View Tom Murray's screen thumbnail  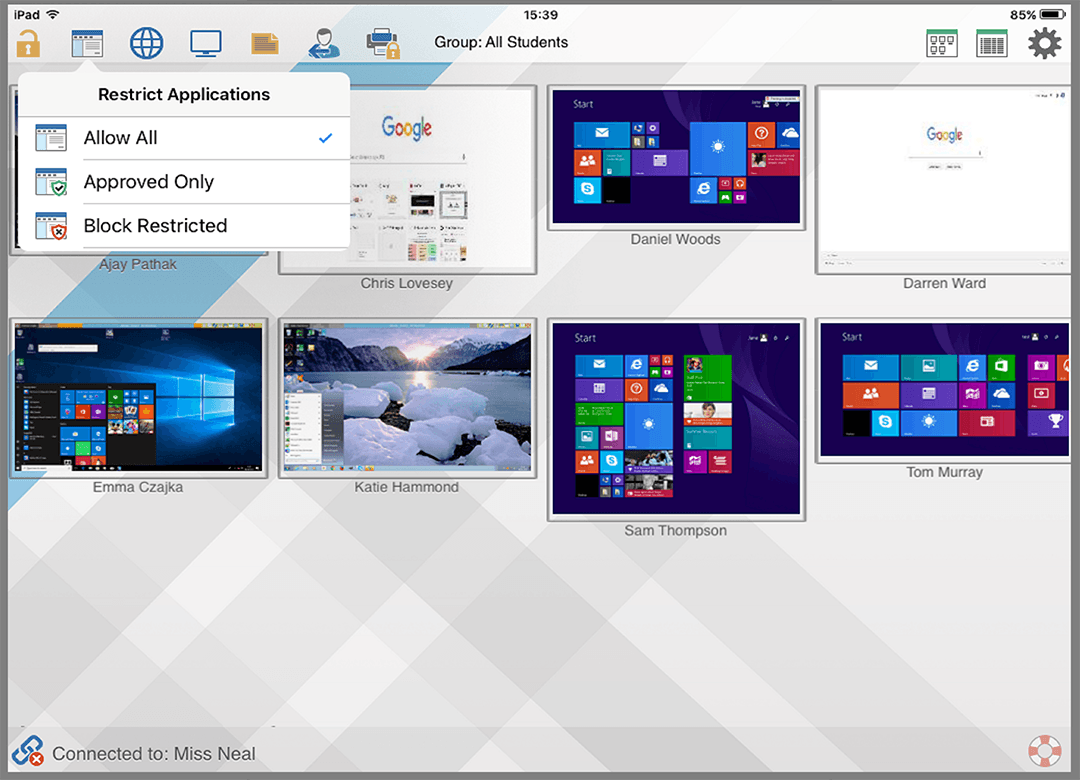click(944, 390)
